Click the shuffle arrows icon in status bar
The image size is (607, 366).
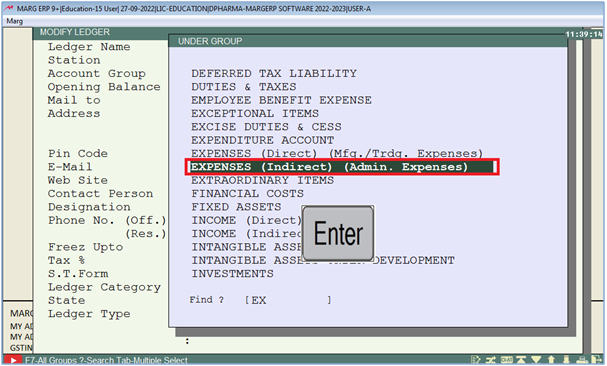491,360
